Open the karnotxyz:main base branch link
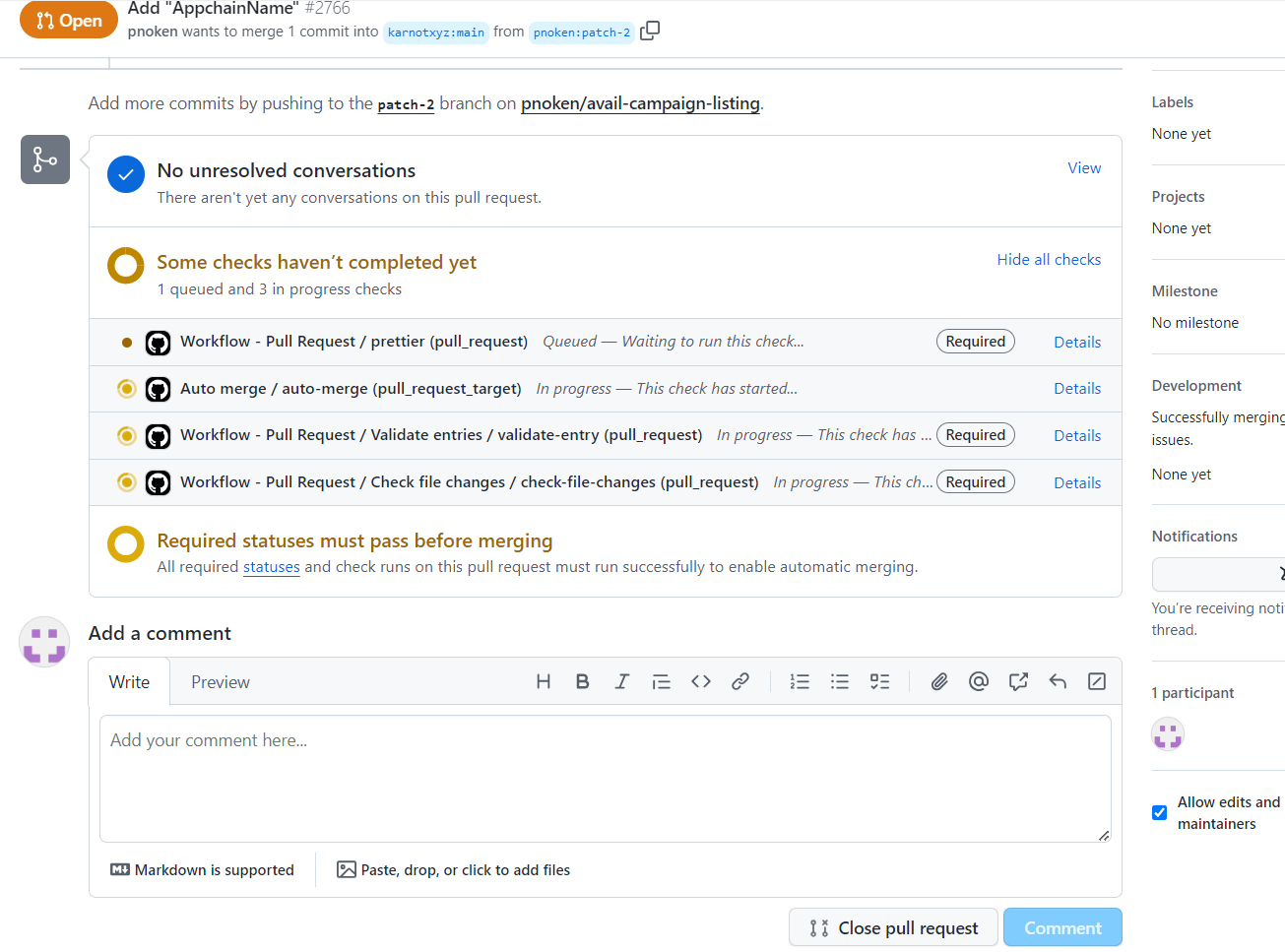 (x=436, y=32)
